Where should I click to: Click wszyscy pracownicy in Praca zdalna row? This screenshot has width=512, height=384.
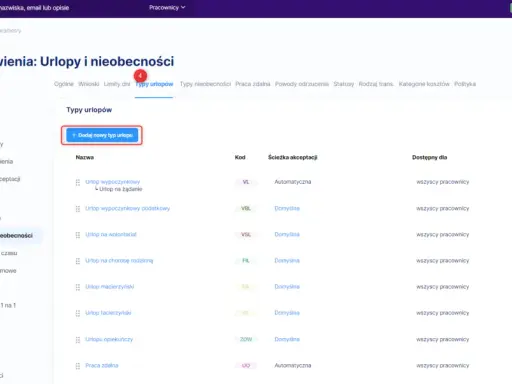(443, 365)
